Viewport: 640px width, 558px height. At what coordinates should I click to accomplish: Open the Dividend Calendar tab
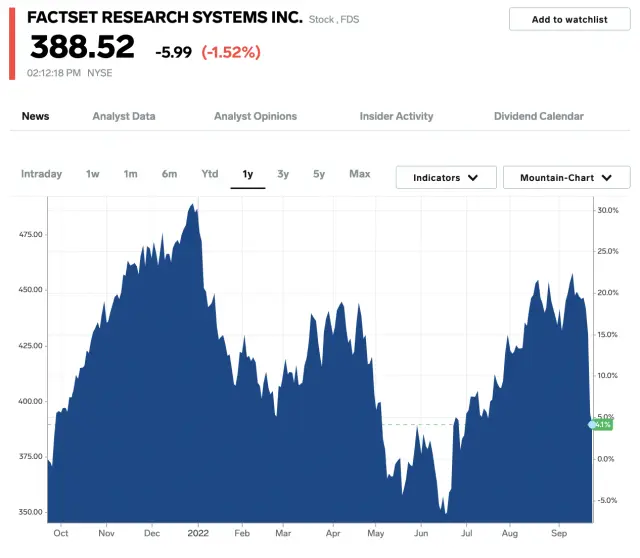coord(538,116)
